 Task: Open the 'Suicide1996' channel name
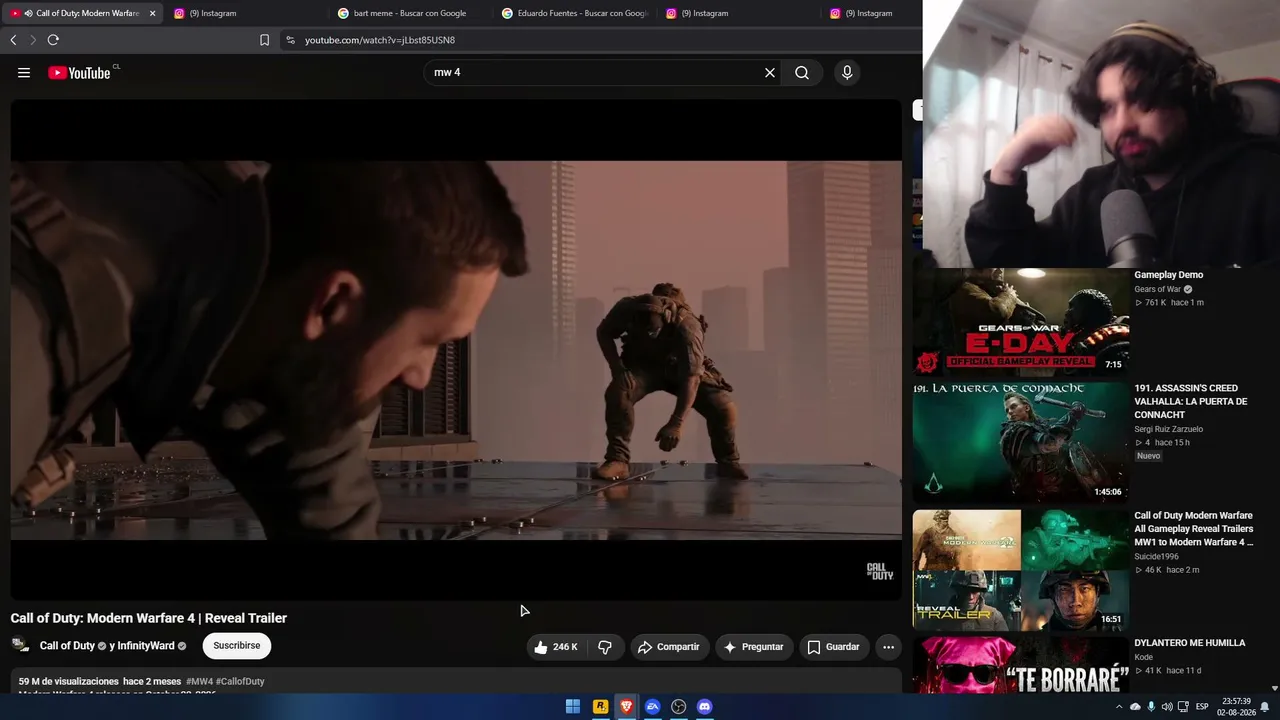(x=1156, y=557)
